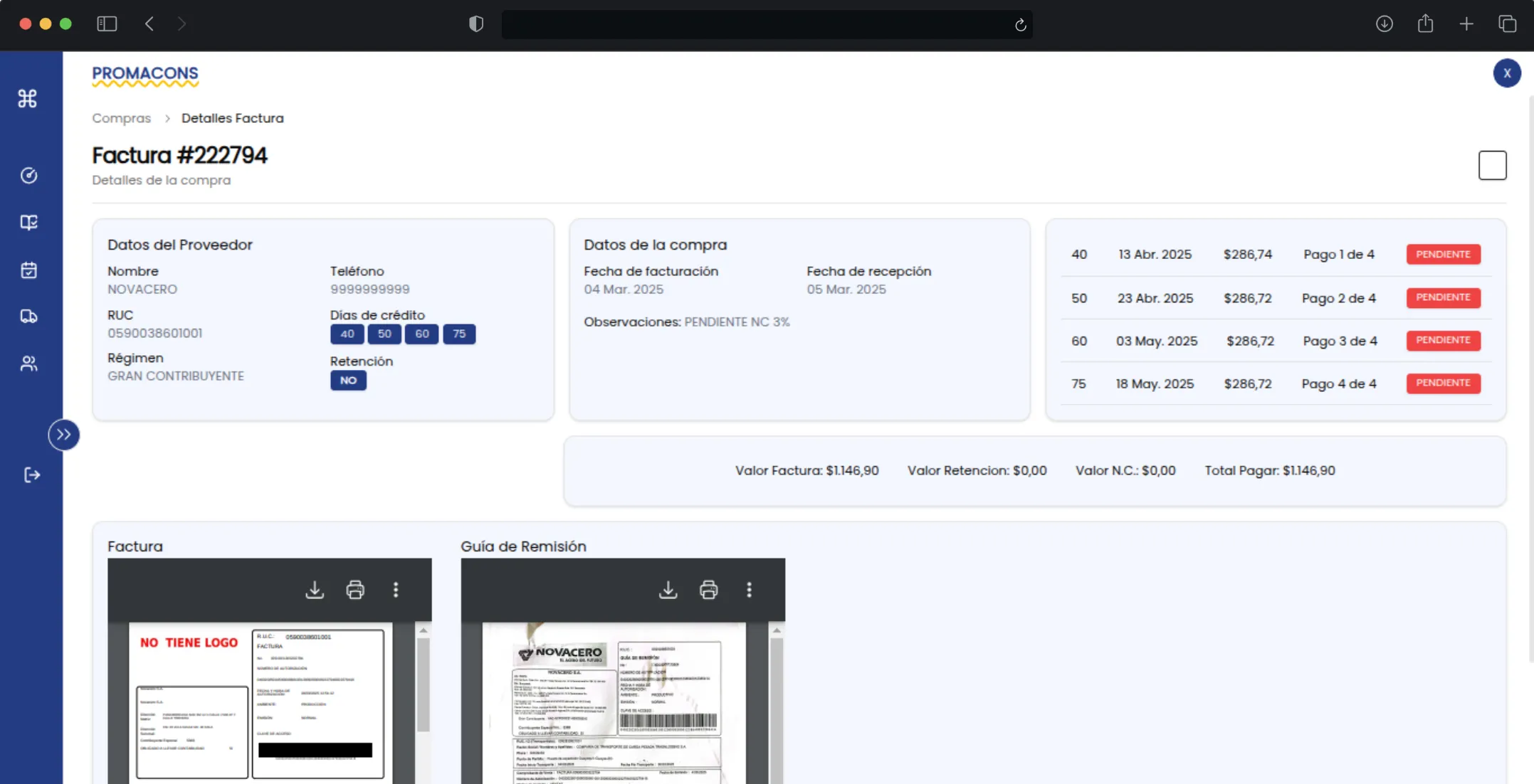Expand the sidebar with the double-chevron button
1534x784 pixels.
click(63, 434)
